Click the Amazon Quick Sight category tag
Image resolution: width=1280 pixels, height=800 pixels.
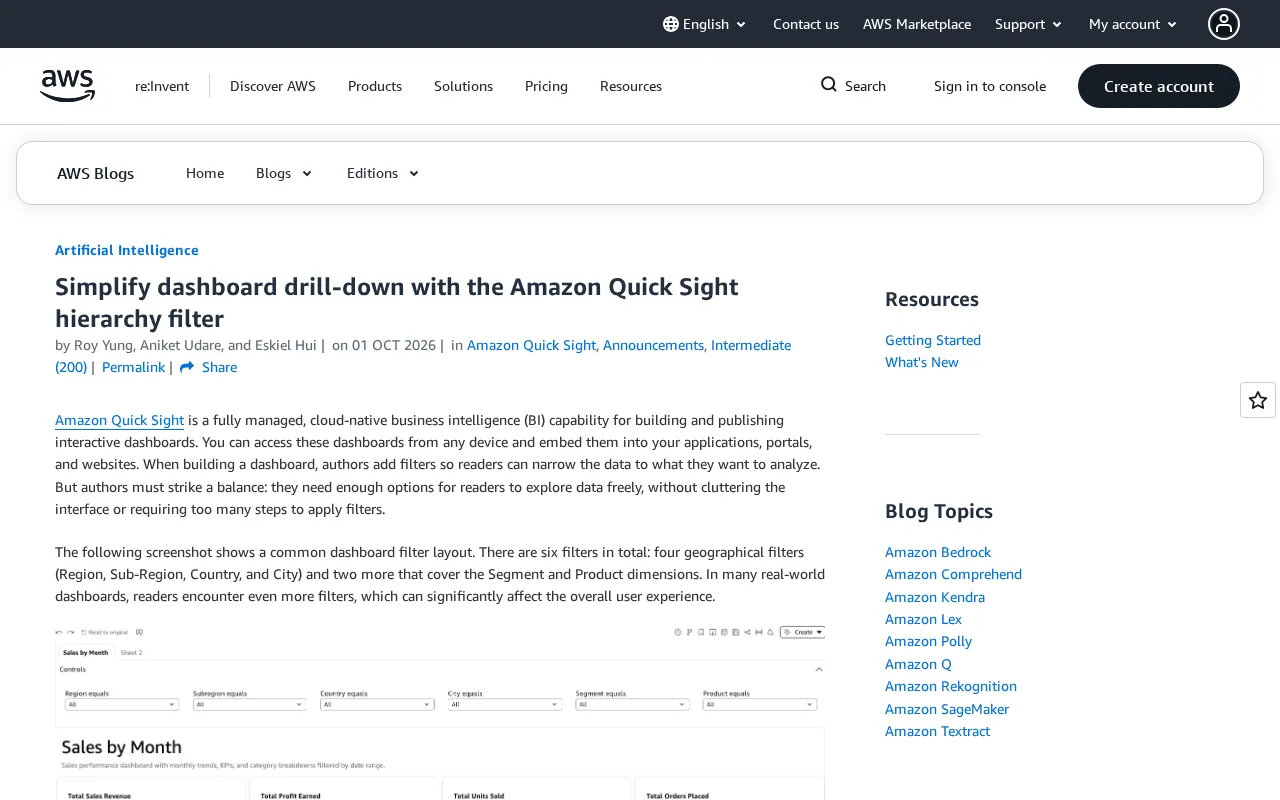(x=531, y=345)
